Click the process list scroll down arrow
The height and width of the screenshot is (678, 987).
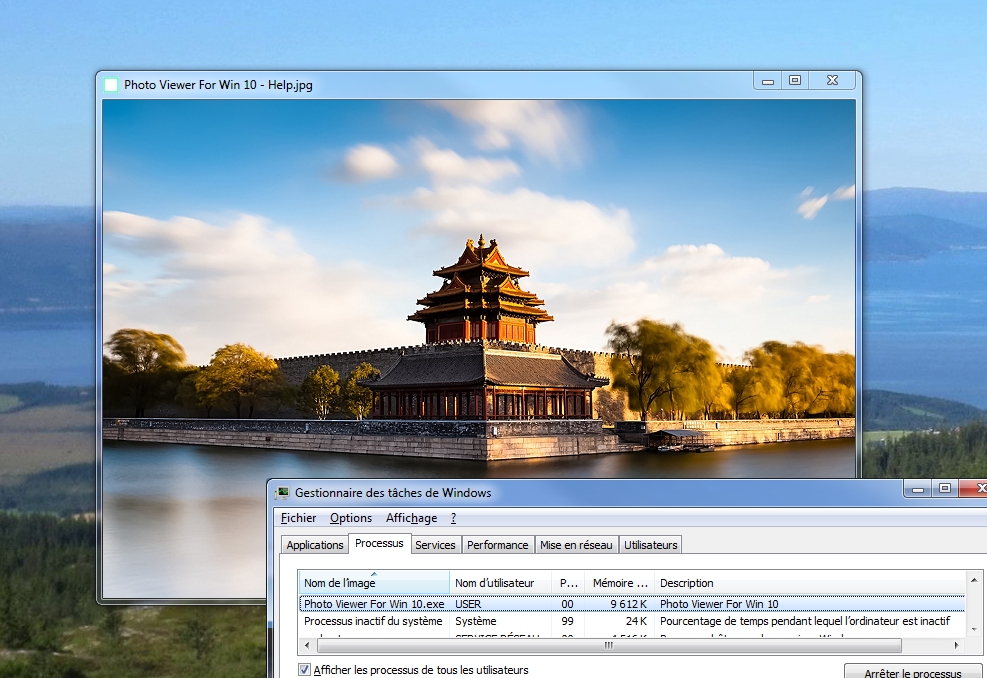click(x=974, y=629)
